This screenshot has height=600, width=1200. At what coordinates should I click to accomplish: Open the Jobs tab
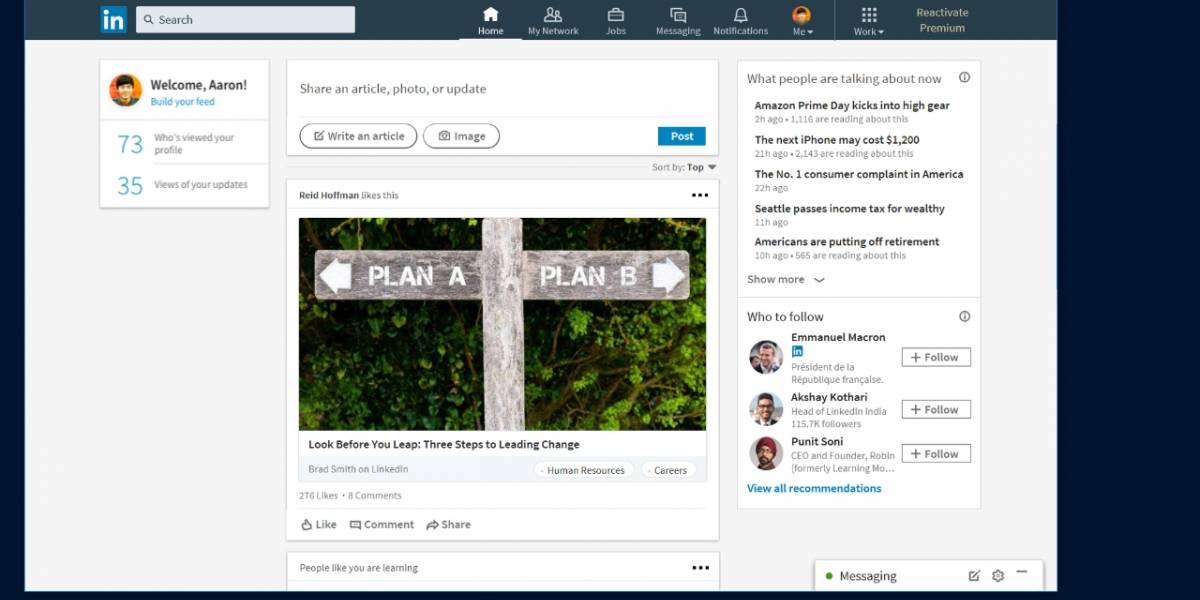pyautogui.click(x=616, y=21)
